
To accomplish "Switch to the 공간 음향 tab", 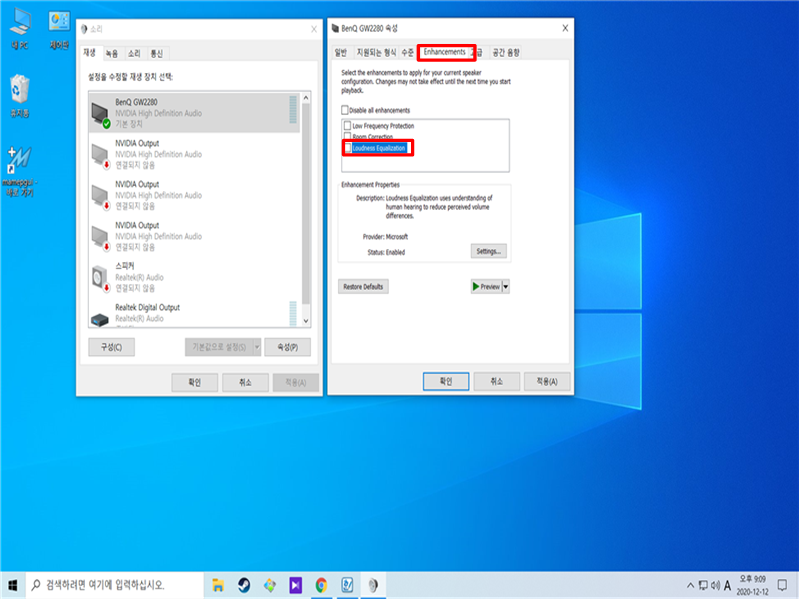I will 506,53.
